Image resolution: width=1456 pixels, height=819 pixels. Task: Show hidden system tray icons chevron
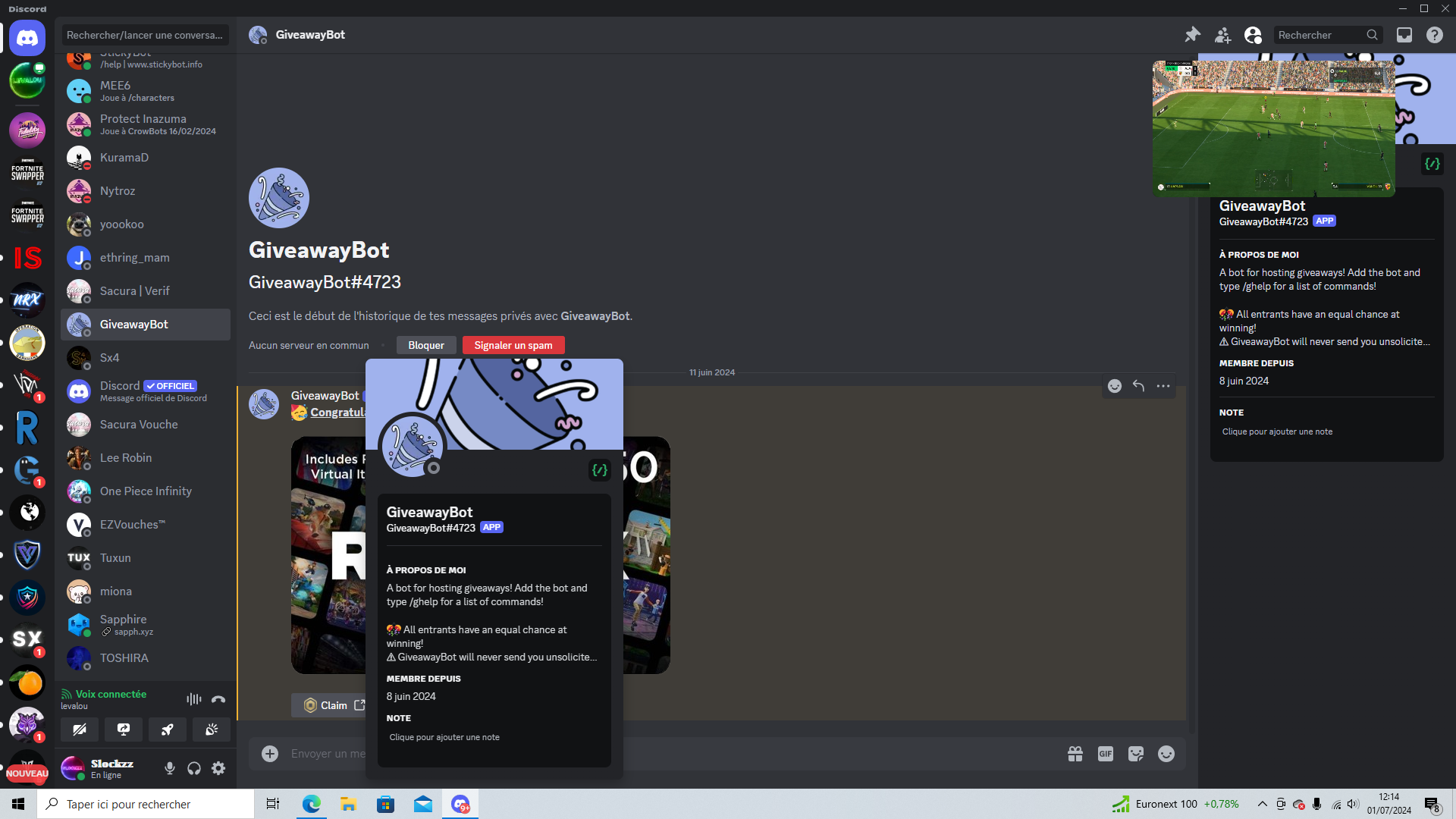[1263, 804]
